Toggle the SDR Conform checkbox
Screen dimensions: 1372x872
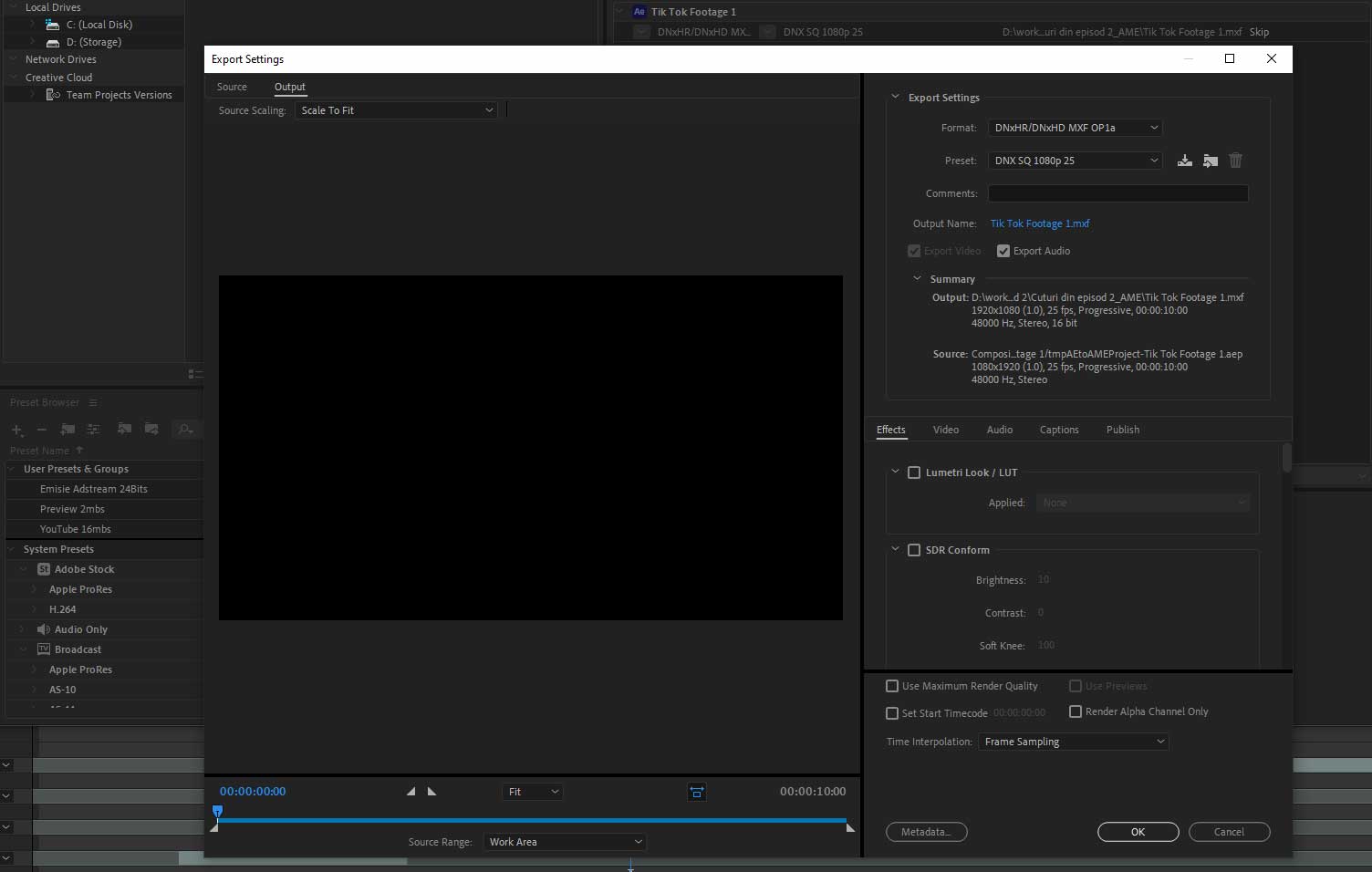(914, 549)
